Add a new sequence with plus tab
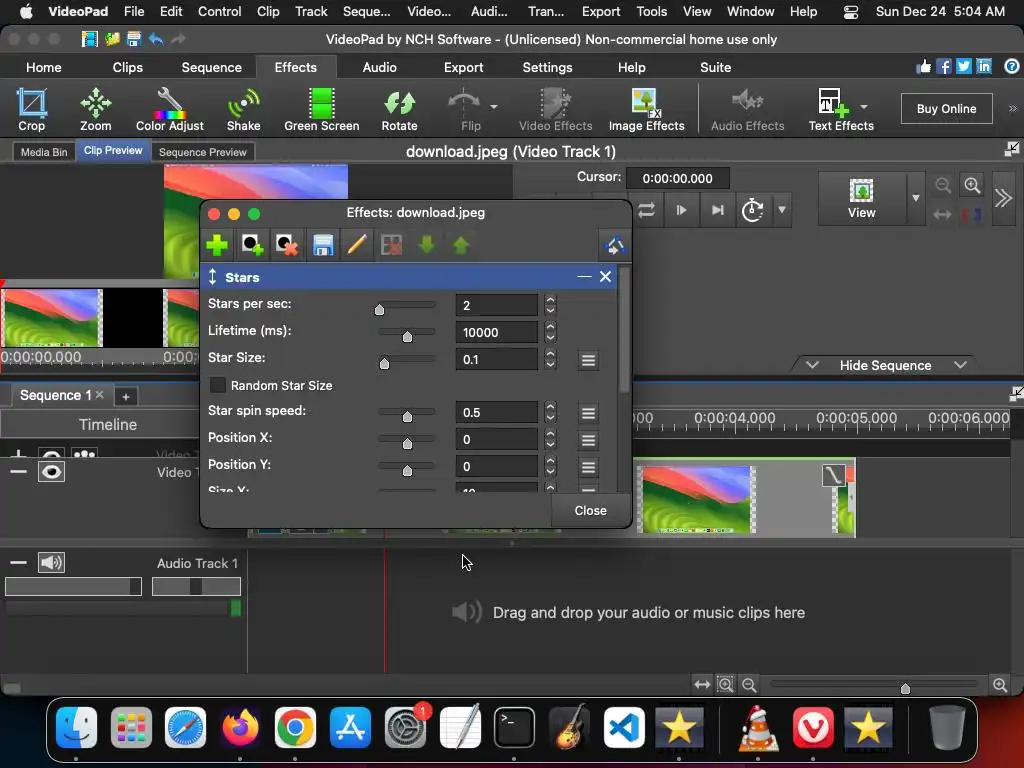The height and width of the screenshot is (768, 1024). (125, 396)
